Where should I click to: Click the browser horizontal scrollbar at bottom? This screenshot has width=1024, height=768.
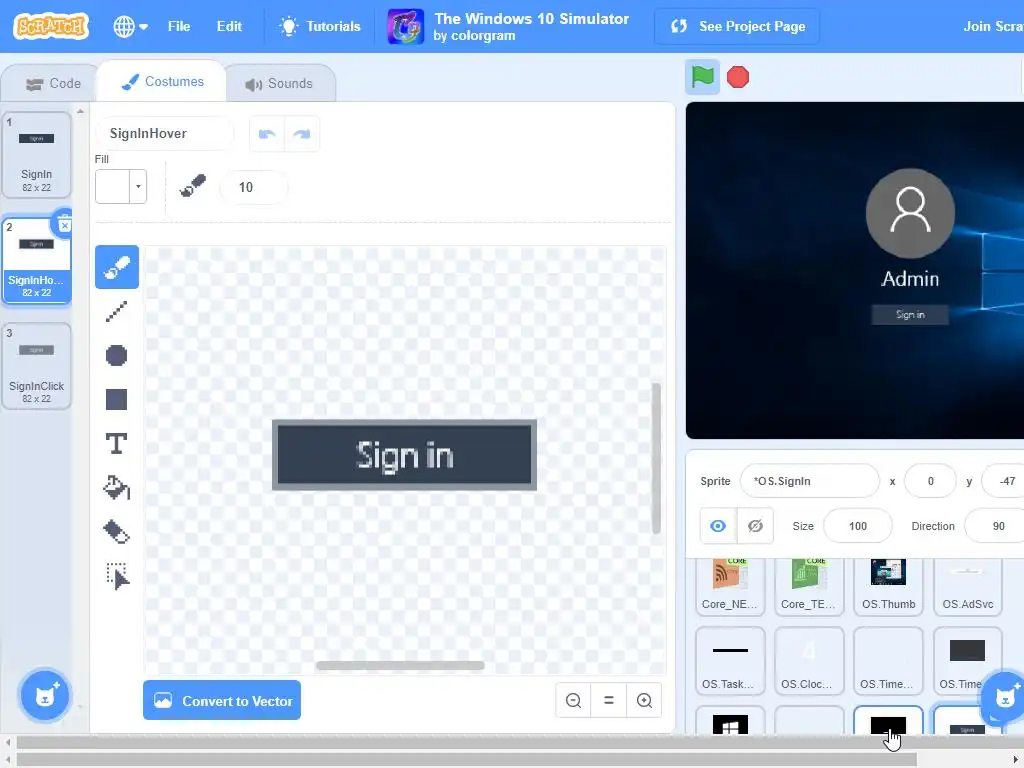pyautogui.click(x=467, y=758)
